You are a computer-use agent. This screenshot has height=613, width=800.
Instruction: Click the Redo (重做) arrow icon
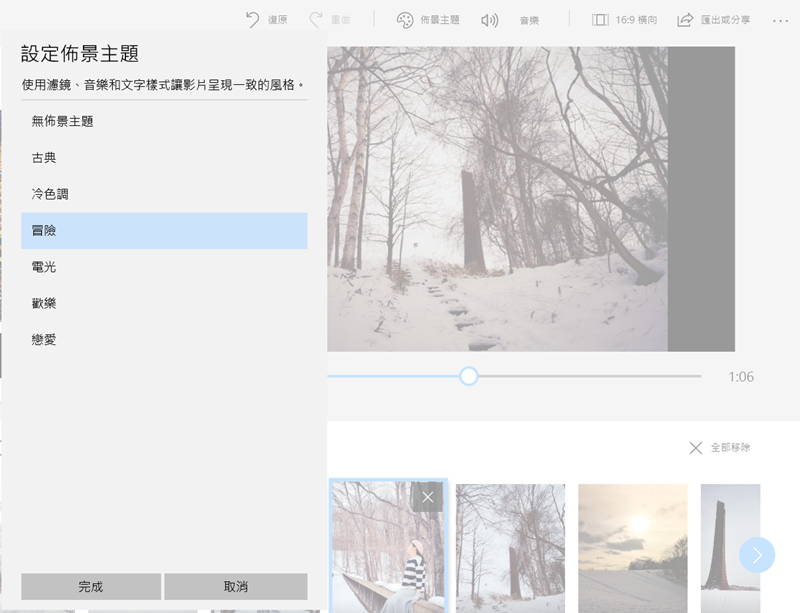pyautogui.click(x=315, y=20)
